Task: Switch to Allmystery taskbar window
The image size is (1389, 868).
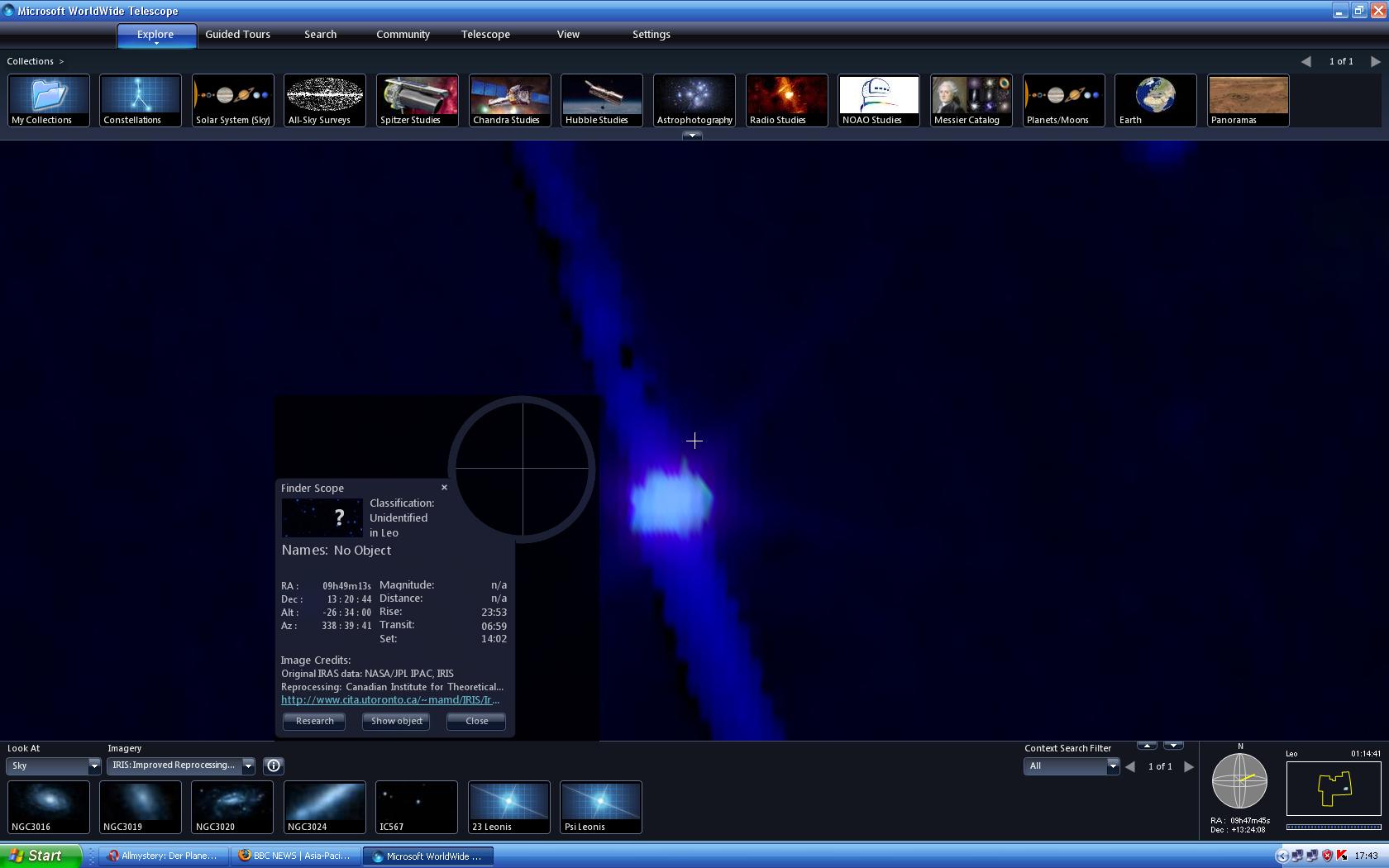Action: (x=165, y=856)
